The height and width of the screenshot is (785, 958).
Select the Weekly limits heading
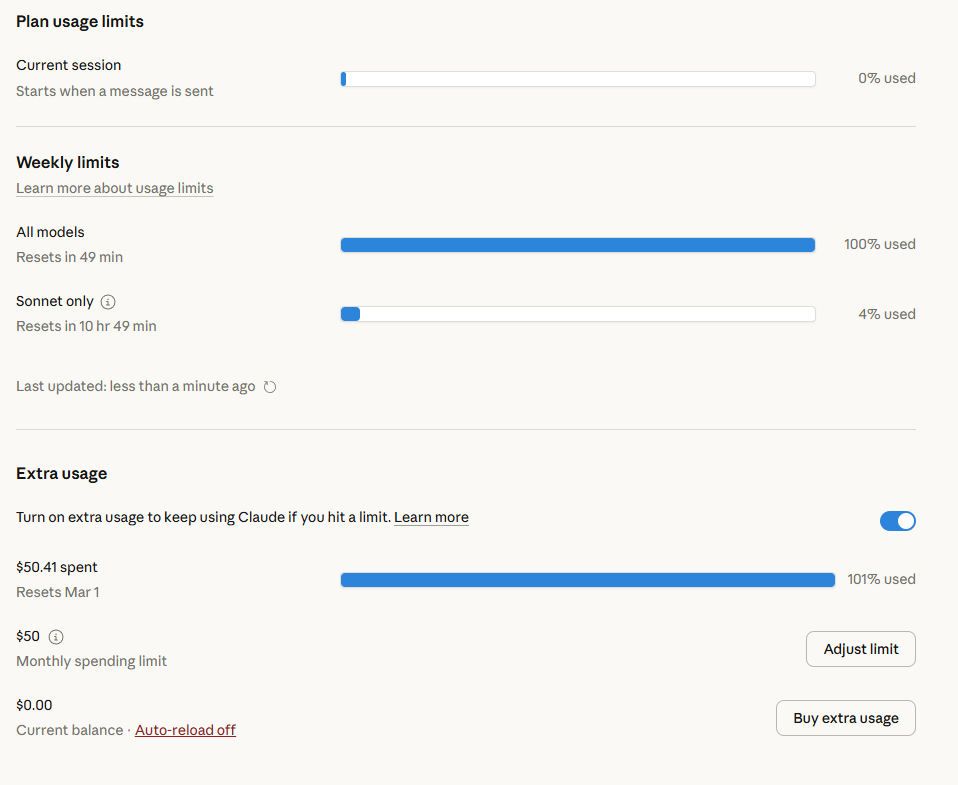point(68,162)
